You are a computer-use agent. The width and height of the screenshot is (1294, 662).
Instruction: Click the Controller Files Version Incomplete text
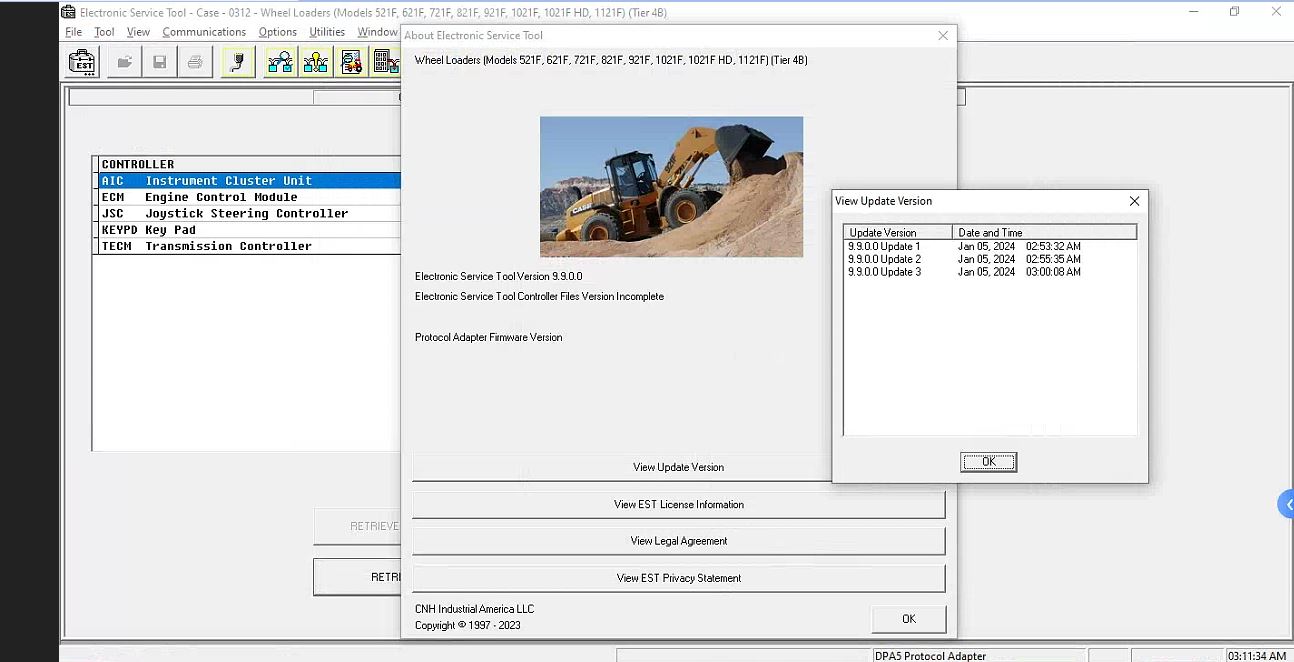click(x=539, y=296)
